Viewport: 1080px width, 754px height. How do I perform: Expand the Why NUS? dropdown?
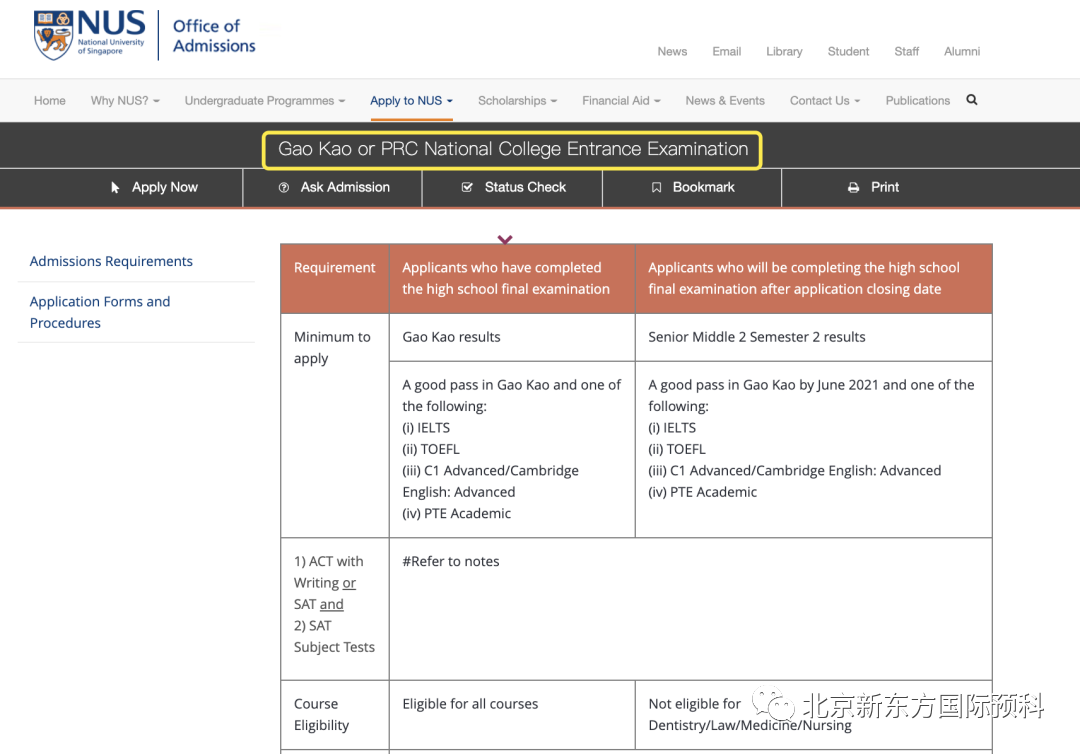point(125,101)
